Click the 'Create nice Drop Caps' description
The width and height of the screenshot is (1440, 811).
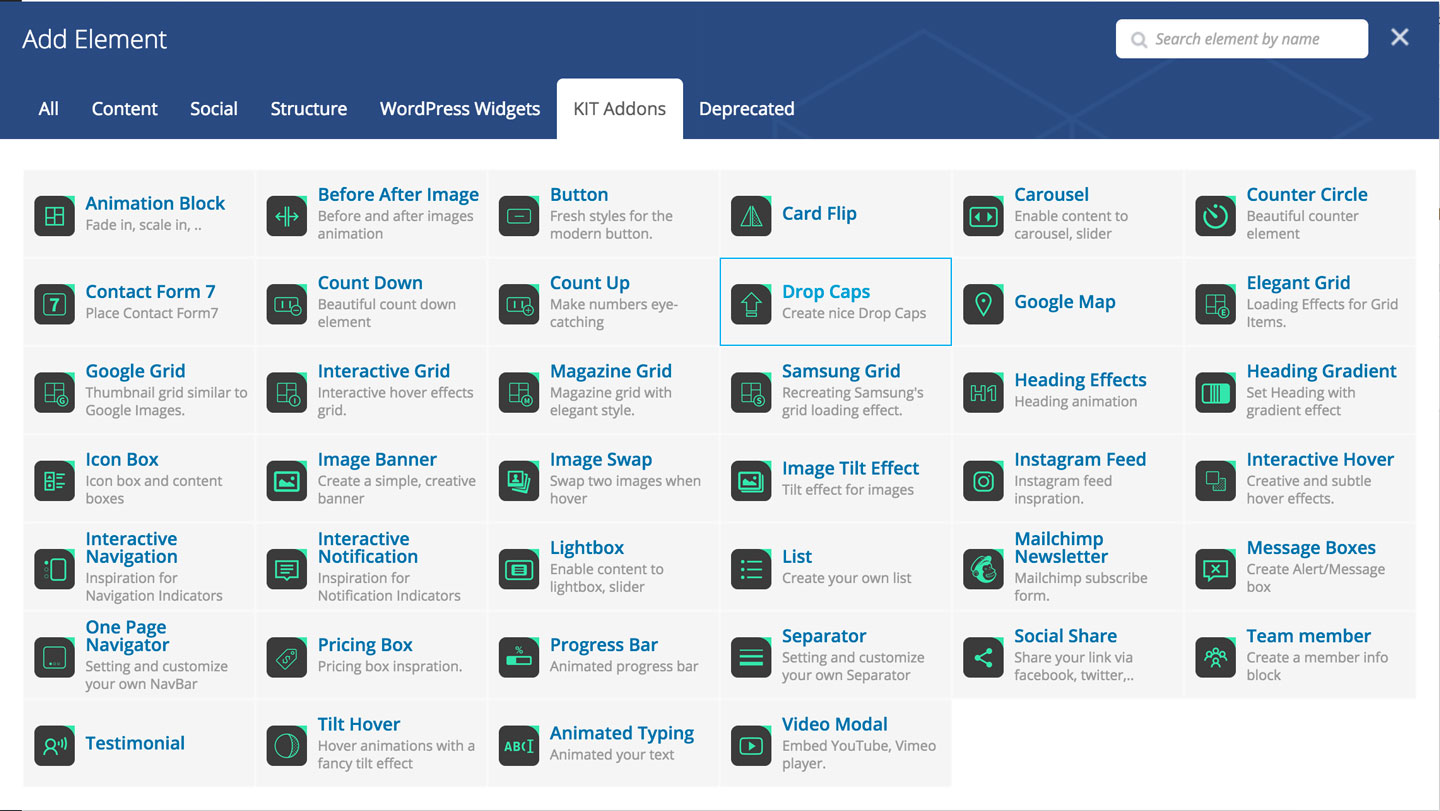click(854, 313)
